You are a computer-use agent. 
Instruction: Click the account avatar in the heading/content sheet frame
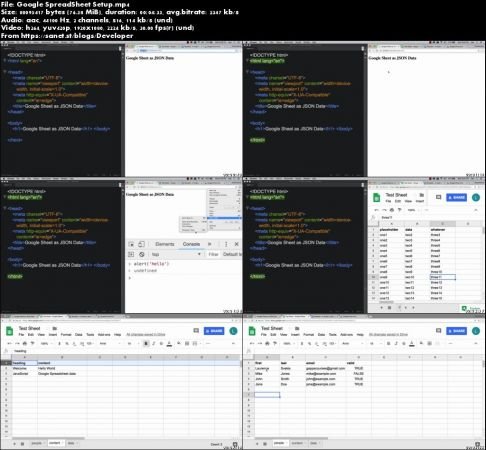[x=233, y=331]
